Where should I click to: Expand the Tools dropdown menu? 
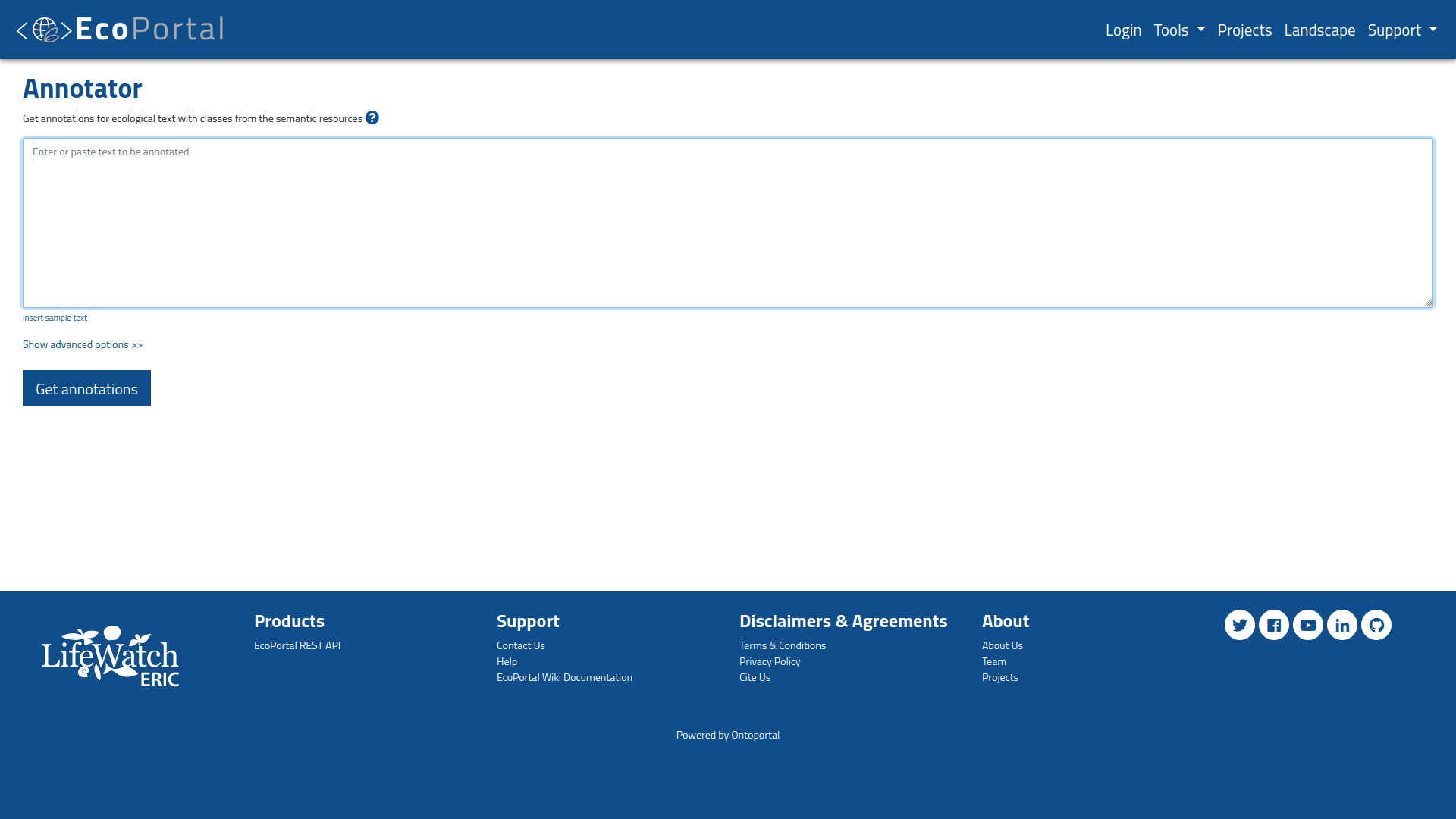pyautogui.click(x=1178, y=29)
